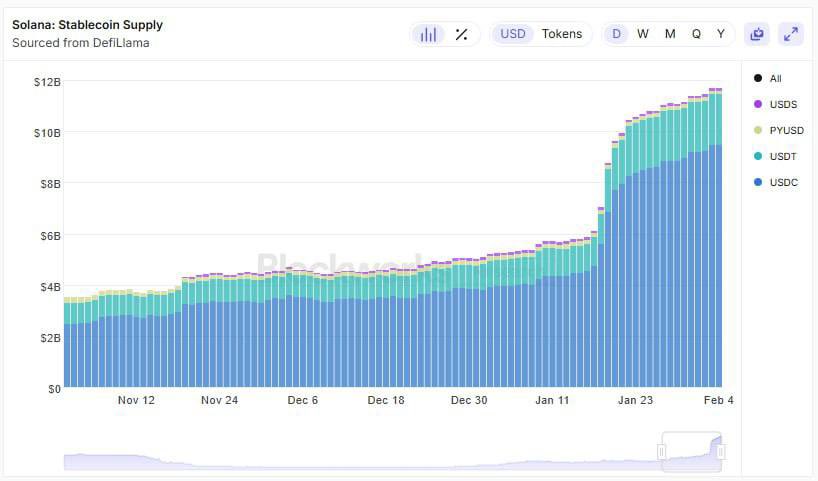Click the tallest bar near Feb 4
Image resolution: width=818 pixels, height=481 pixels.
(x=716, y=250)
